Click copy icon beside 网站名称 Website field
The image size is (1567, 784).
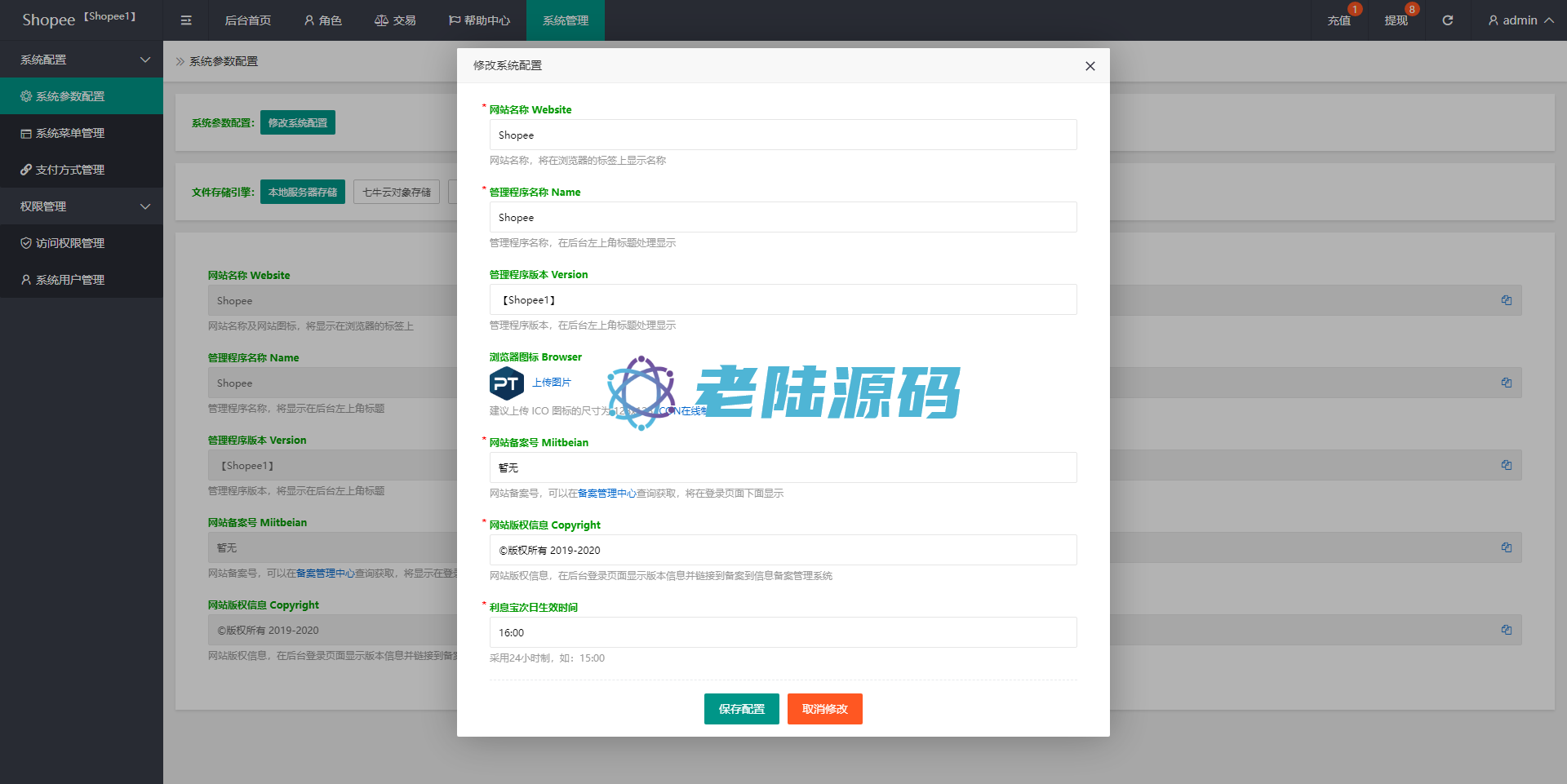point(1507,300)
